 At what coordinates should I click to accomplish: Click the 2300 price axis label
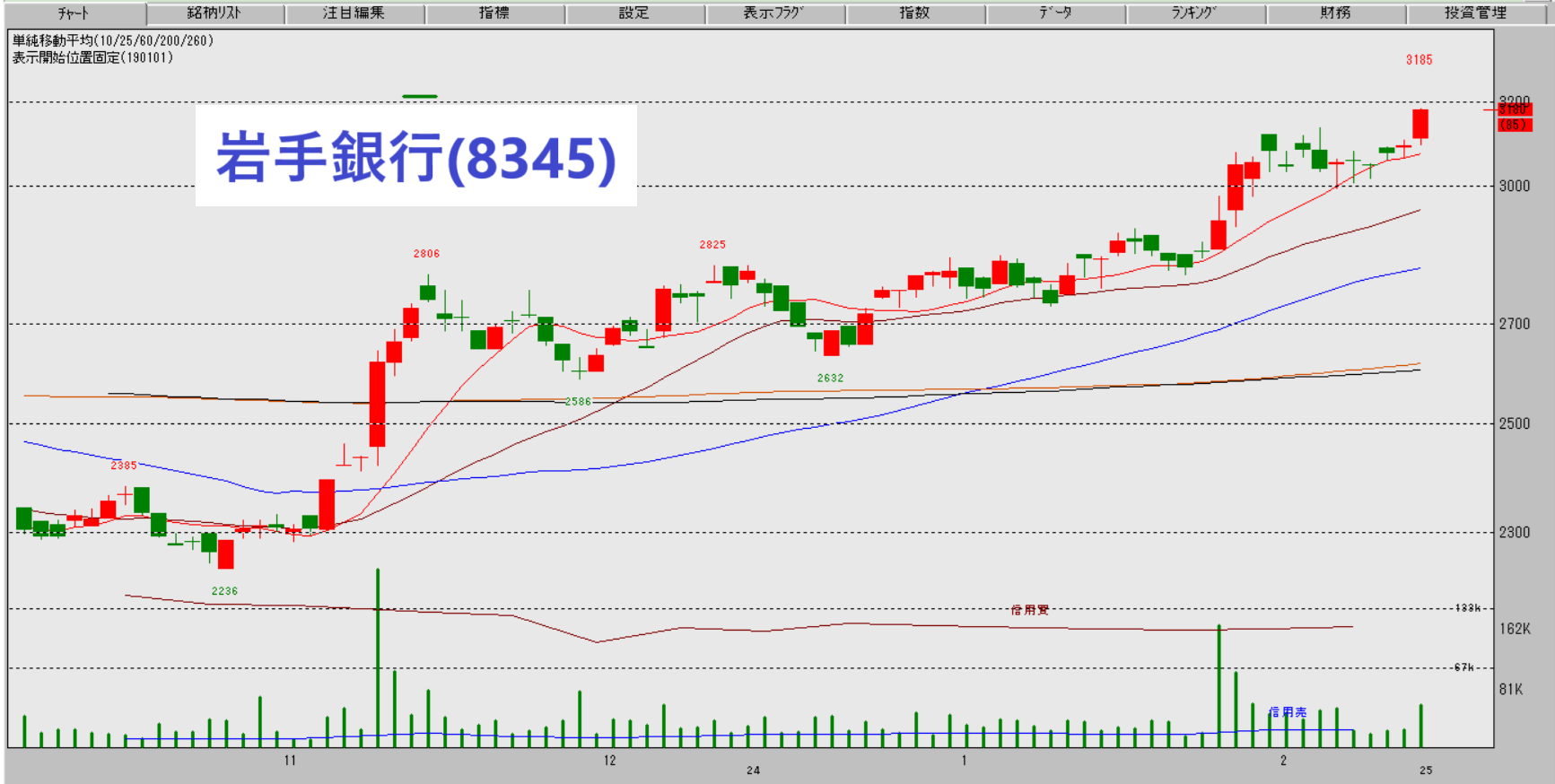point(1515,532)
